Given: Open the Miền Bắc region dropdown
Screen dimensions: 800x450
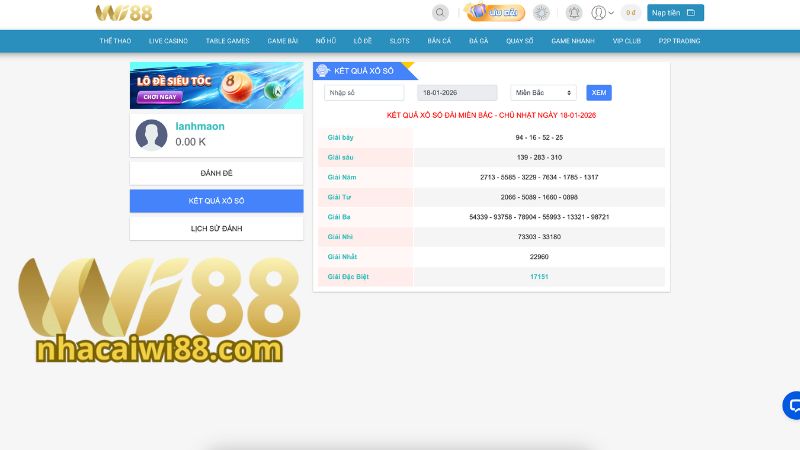Looking at the screenshot, I should [543, 93].
